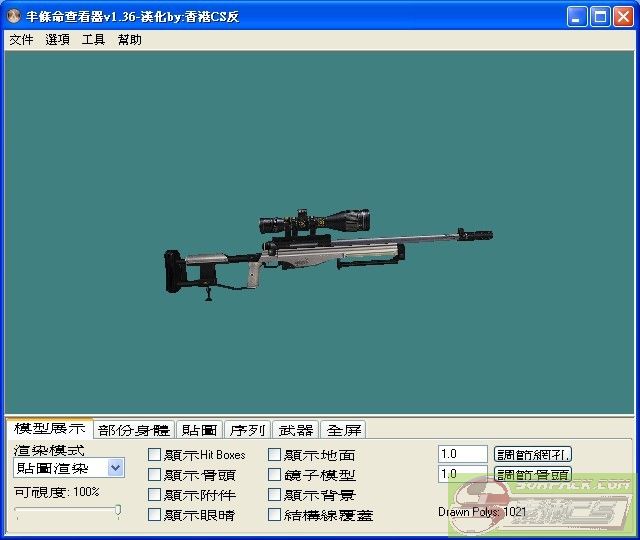640x540 pixels.
Task: Switch to the 部份身體 tab
Action: tap(134, 430)
